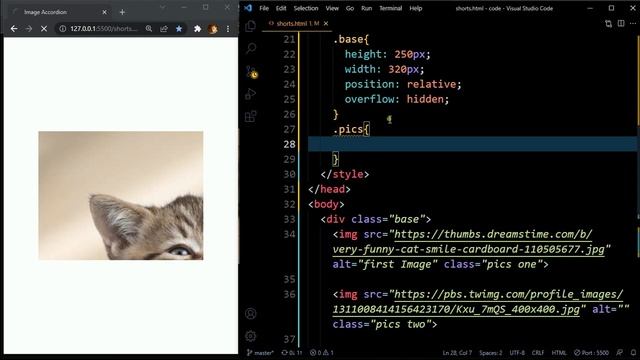Click the zoom magnifier icon in address bar
Viewport: 640px width, 360px height.
(149, 29)
